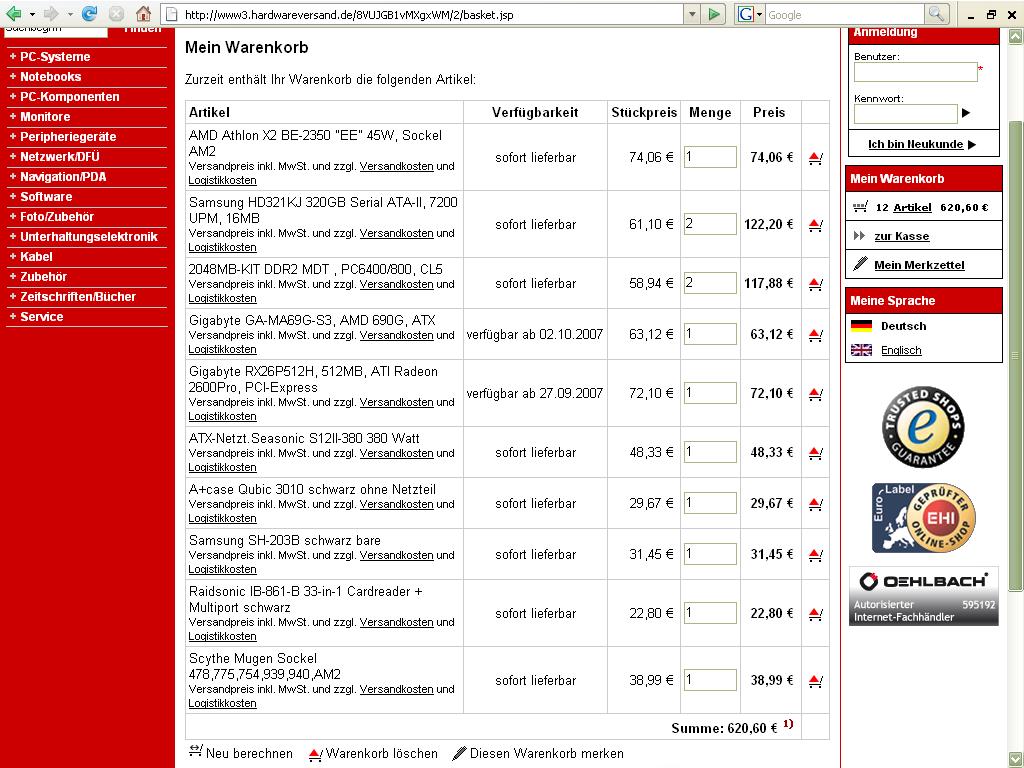1024x768 pixels.
Task: Switch language to Englisch
Action: 901,350
